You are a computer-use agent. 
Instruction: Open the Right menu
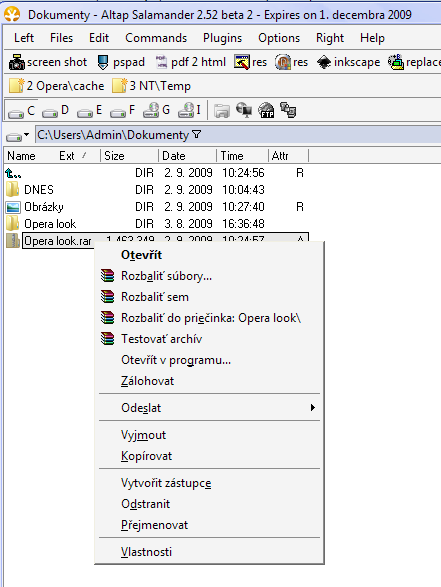(x=330, y=38)
